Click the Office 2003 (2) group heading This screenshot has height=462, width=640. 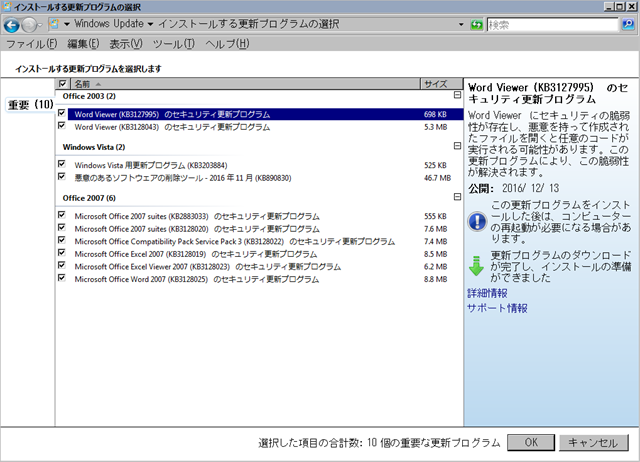[89, 96]
